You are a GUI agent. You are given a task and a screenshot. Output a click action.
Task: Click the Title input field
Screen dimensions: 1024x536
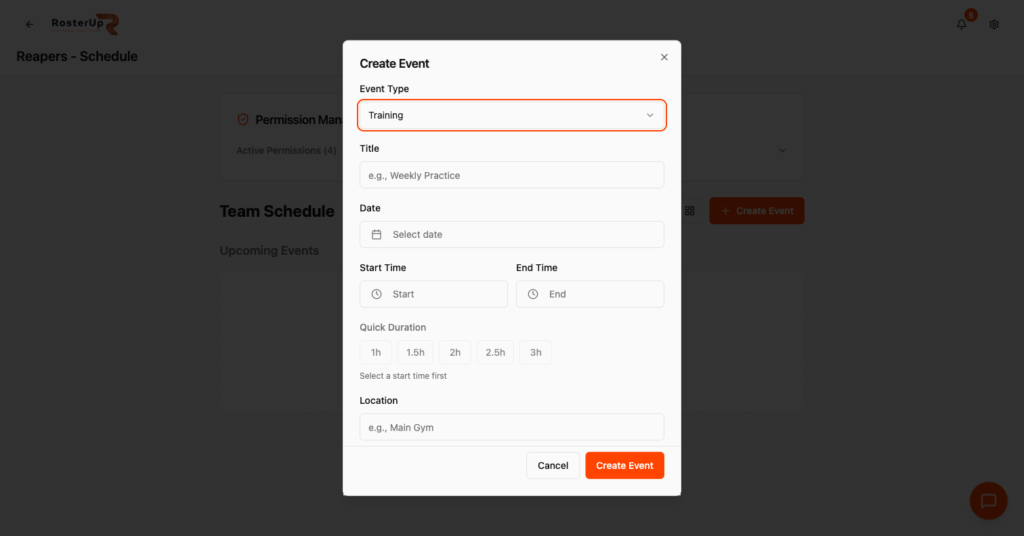point(512,175)
